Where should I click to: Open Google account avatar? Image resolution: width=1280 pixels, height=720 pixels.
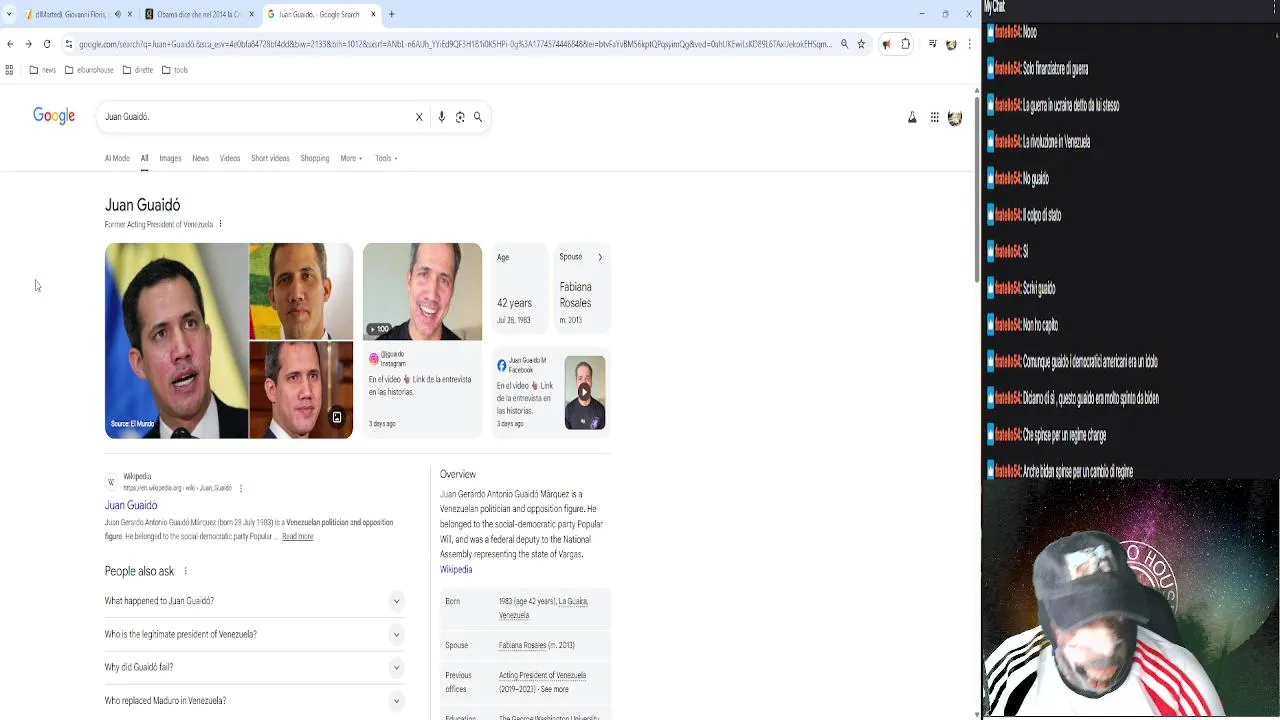(955, 118)
